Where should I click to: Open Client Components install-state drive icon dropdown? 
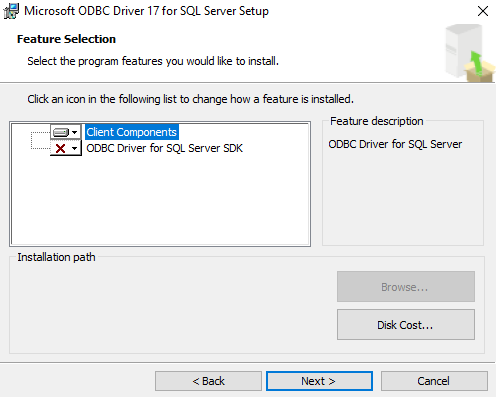(x=66, y=132)
